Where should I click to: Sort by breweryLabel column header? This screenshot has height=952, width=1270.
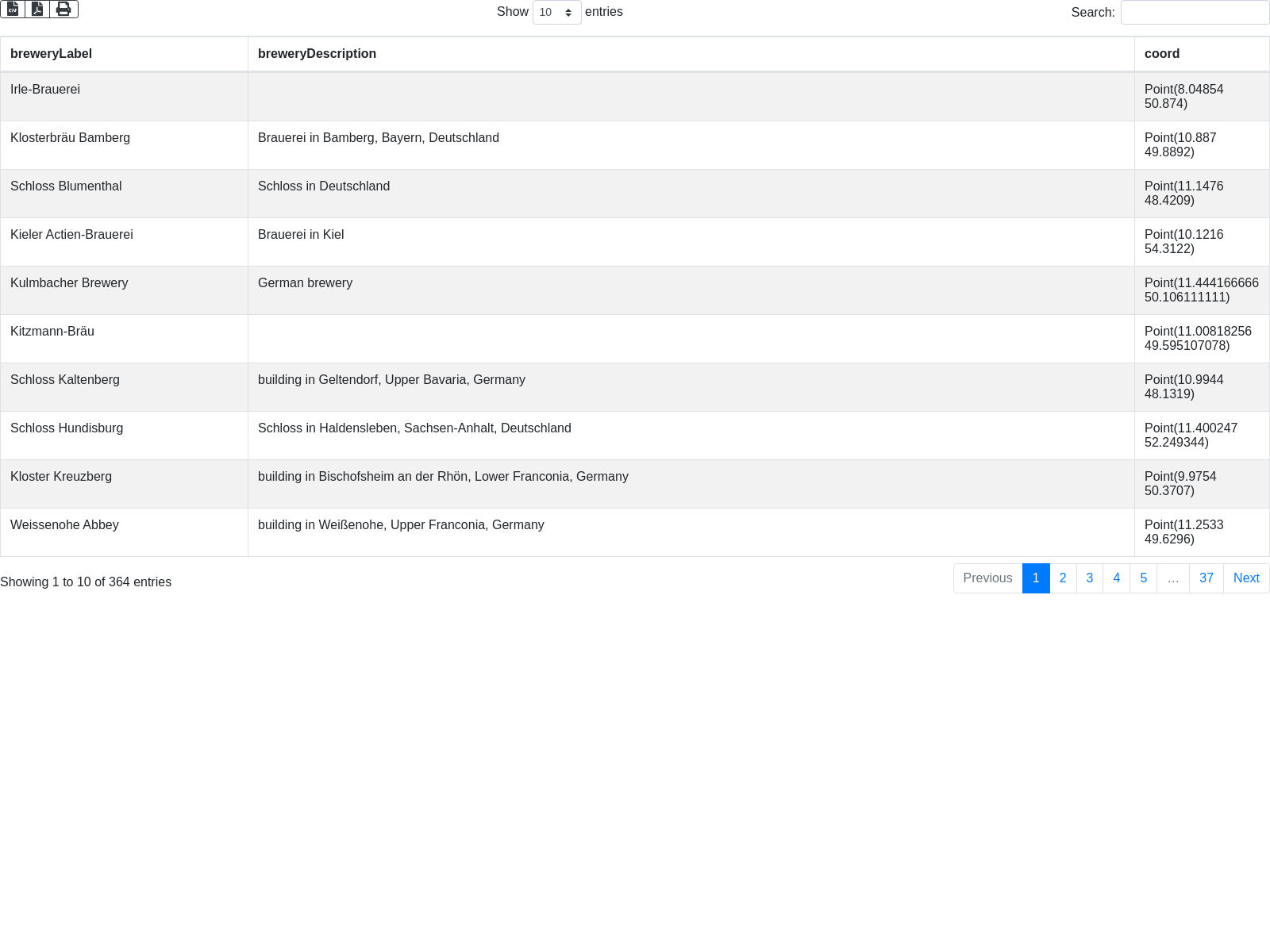click(124, 54)
